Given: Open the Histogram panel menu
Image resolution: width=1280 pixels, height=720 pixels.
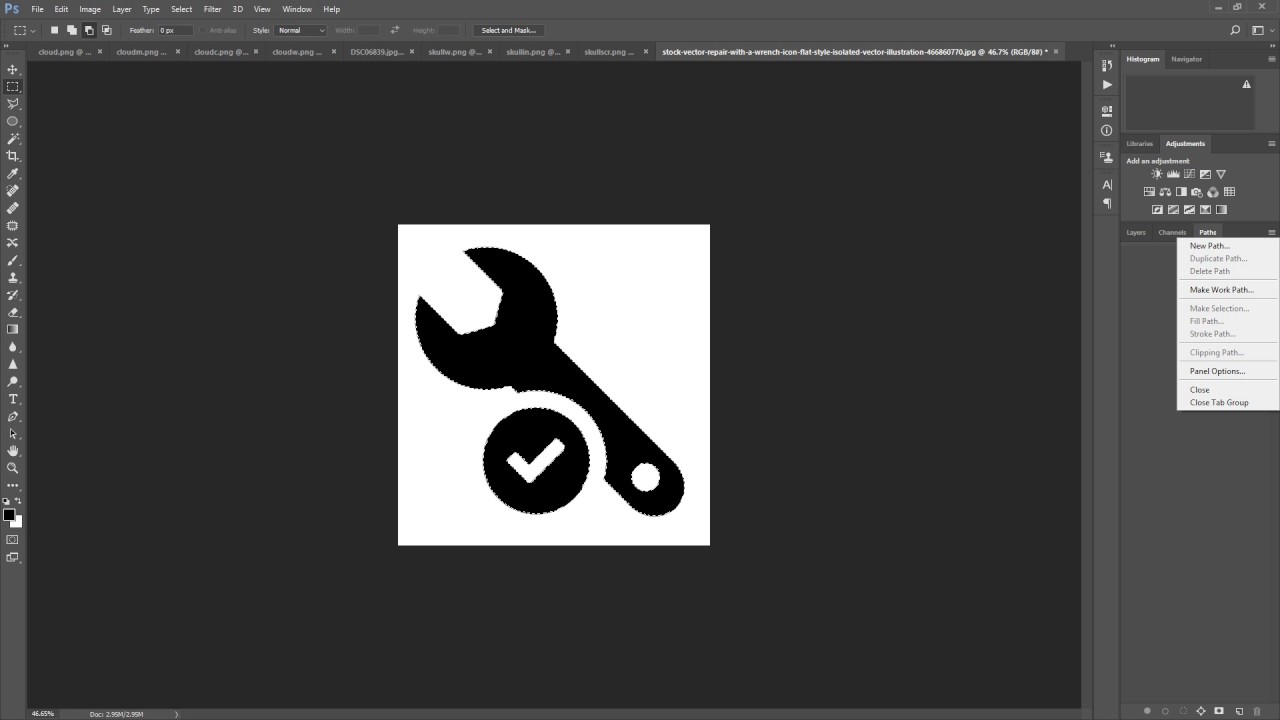Looking at the screenshot, I should click(1271, 59).
